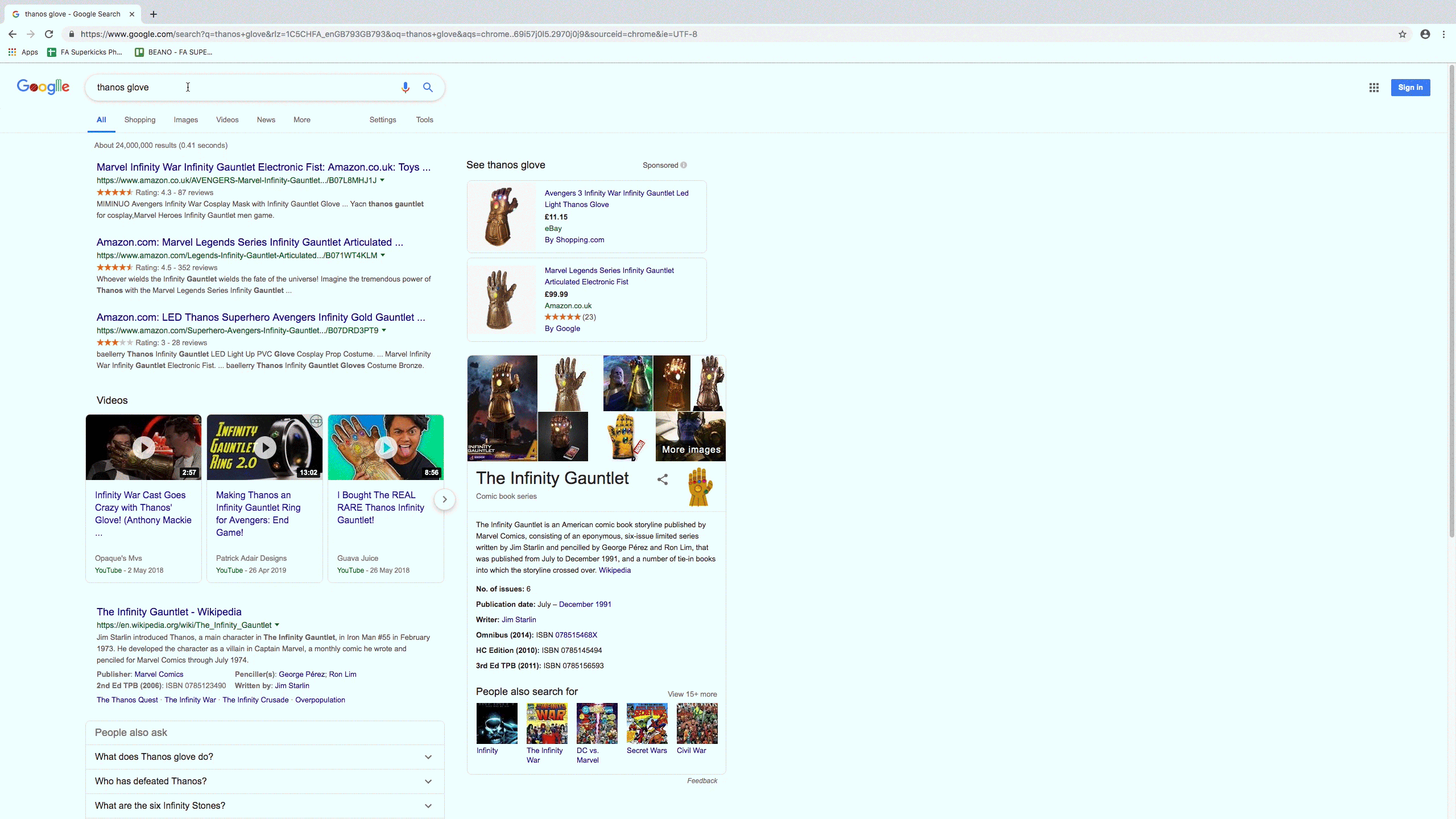Open the Apps bookmark shortcut
This screenshot has width=1456, height=819.
pyautogui.click(x=23, y=52)
